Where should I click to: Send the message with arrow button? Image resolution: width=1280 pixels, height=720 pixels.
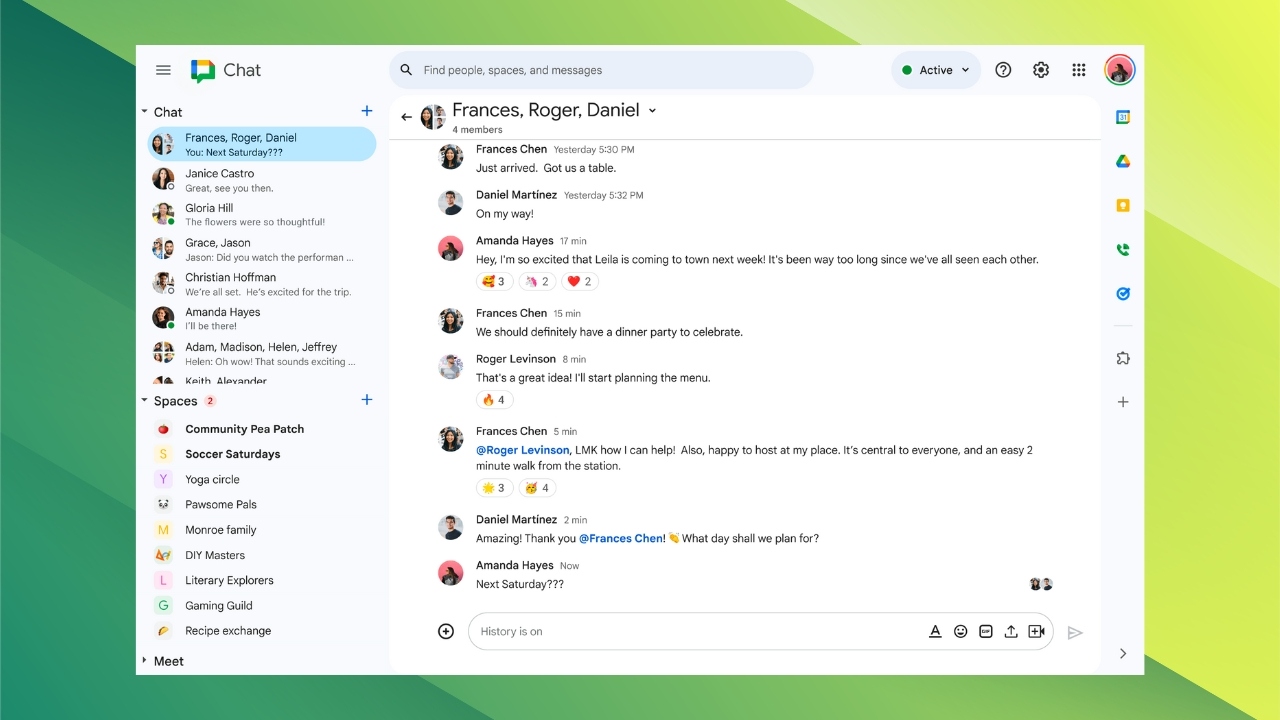point(1075,632)
